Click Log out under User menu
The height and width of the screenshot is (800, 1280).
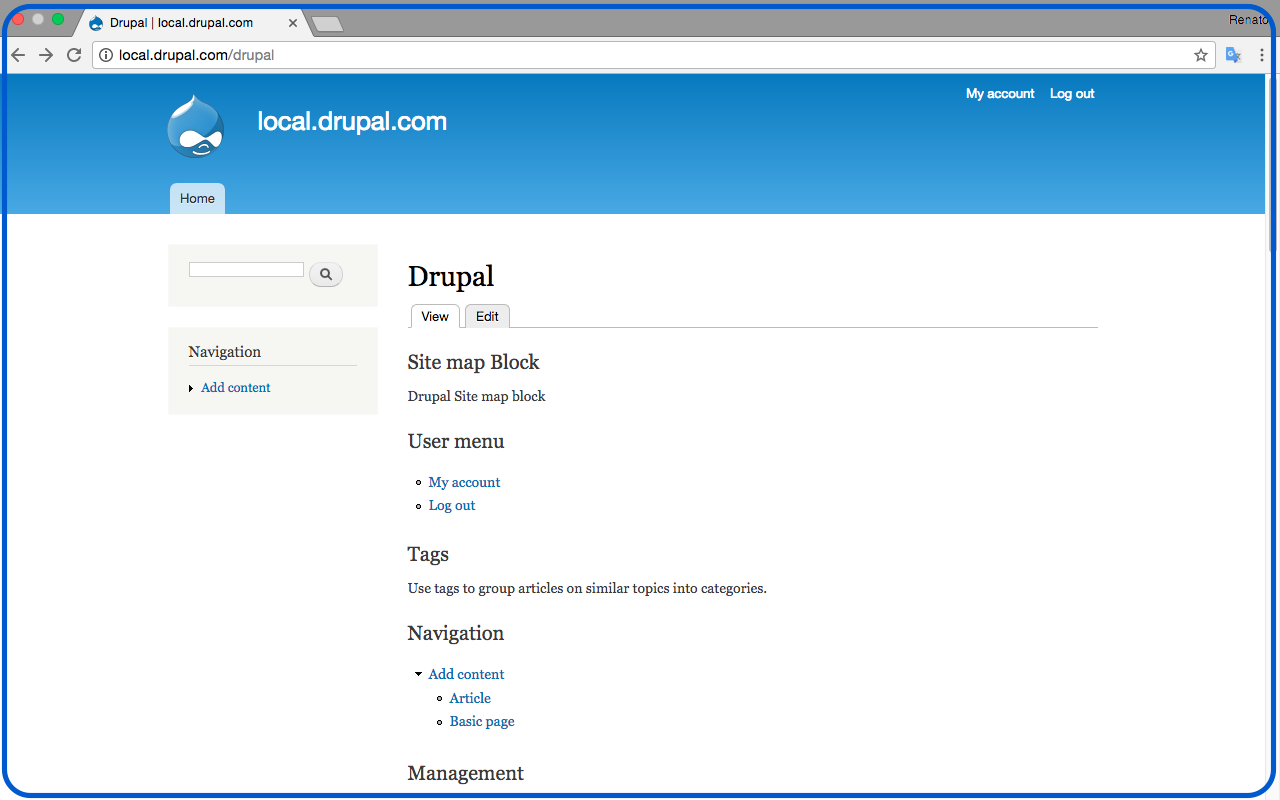point(452,505)
